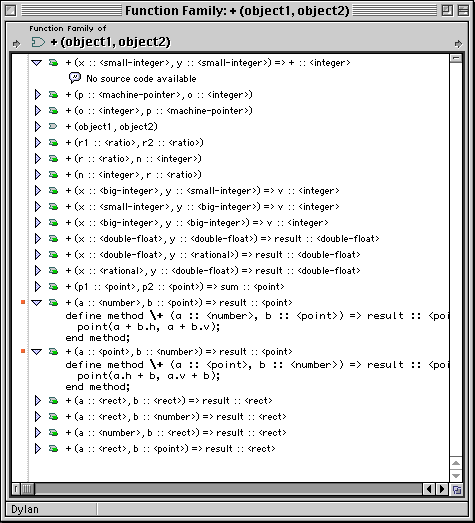This screenshot has height=523, width=475.
Task: Expand + (a :: <rect>, b :: <point>)
Action: (38, 448)
